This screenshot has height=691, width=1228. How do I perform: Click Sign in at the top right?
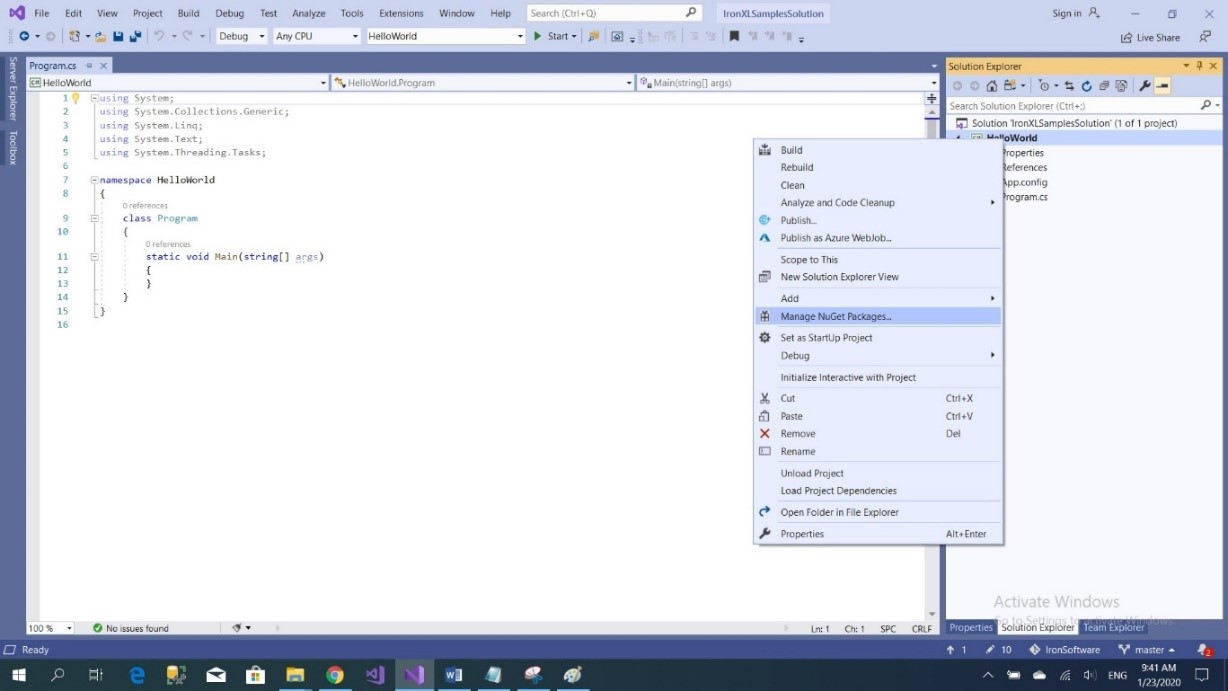1067,13
